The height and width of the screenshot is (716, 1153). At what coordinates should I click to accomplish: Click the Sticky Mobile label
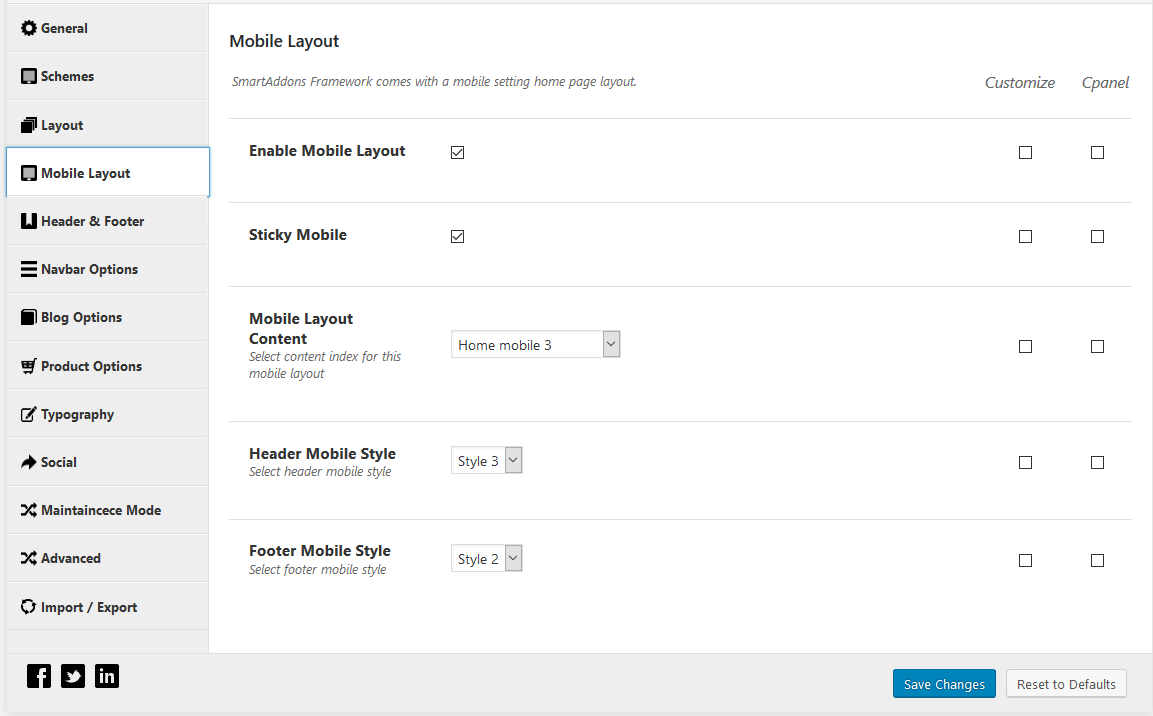click(x=298, y=235)
